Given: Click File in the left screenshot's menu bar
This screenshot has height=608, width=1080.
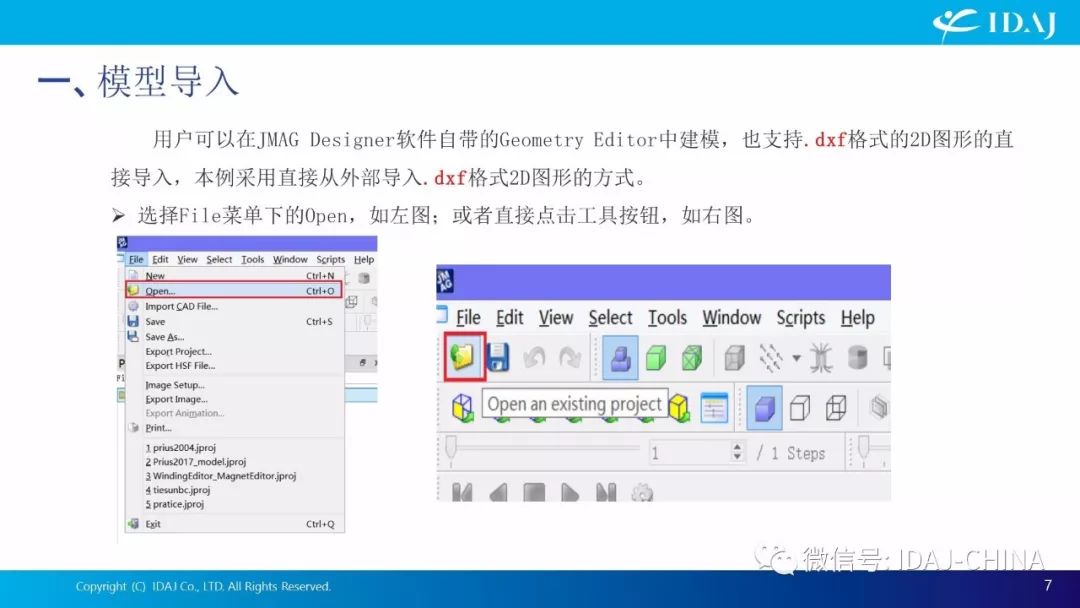Looking at the screenshot, I should tap(136, 260).
